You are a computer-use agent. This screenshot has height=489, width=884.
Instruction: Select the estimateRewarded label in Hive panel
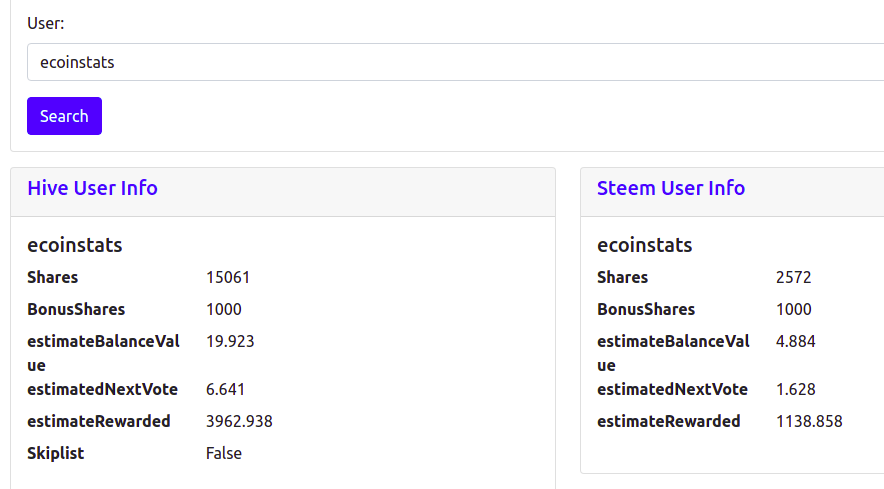click(x=99, y=422)
